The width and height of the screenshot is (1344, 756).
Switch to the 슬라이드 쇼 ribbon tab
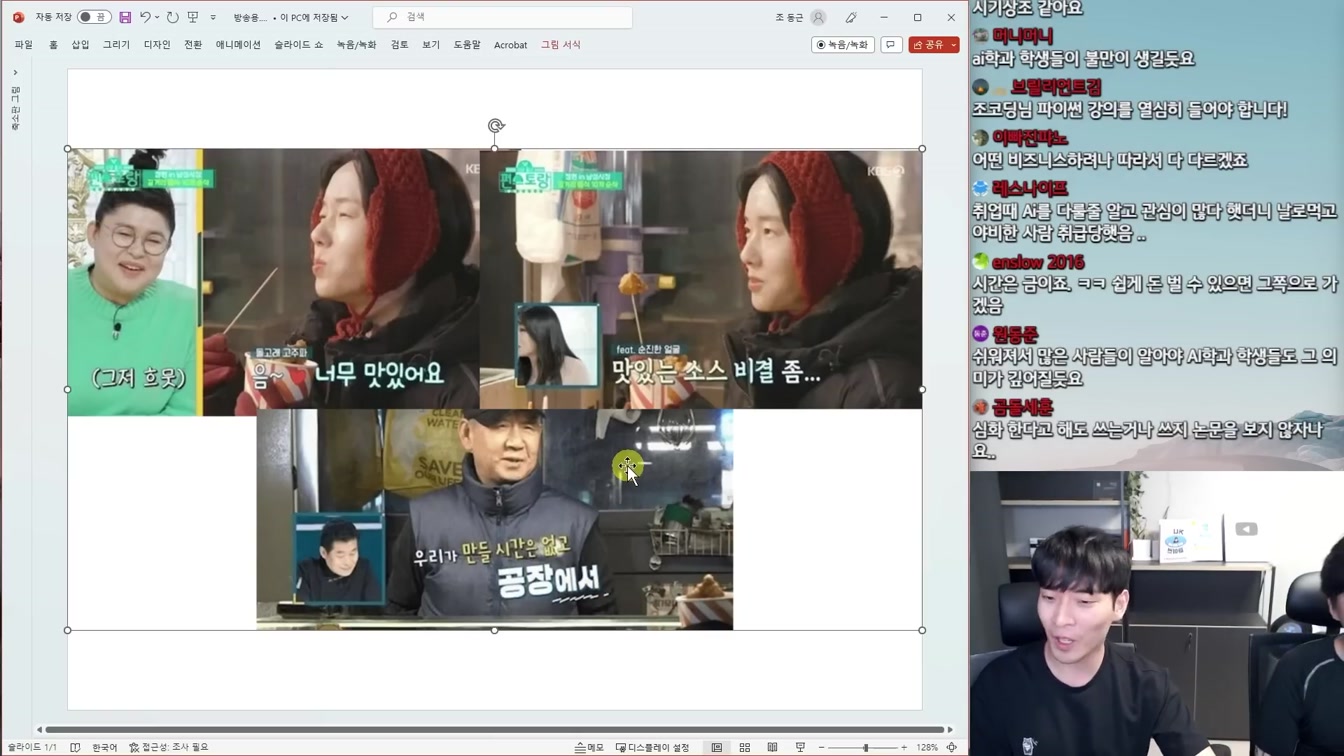298,45
